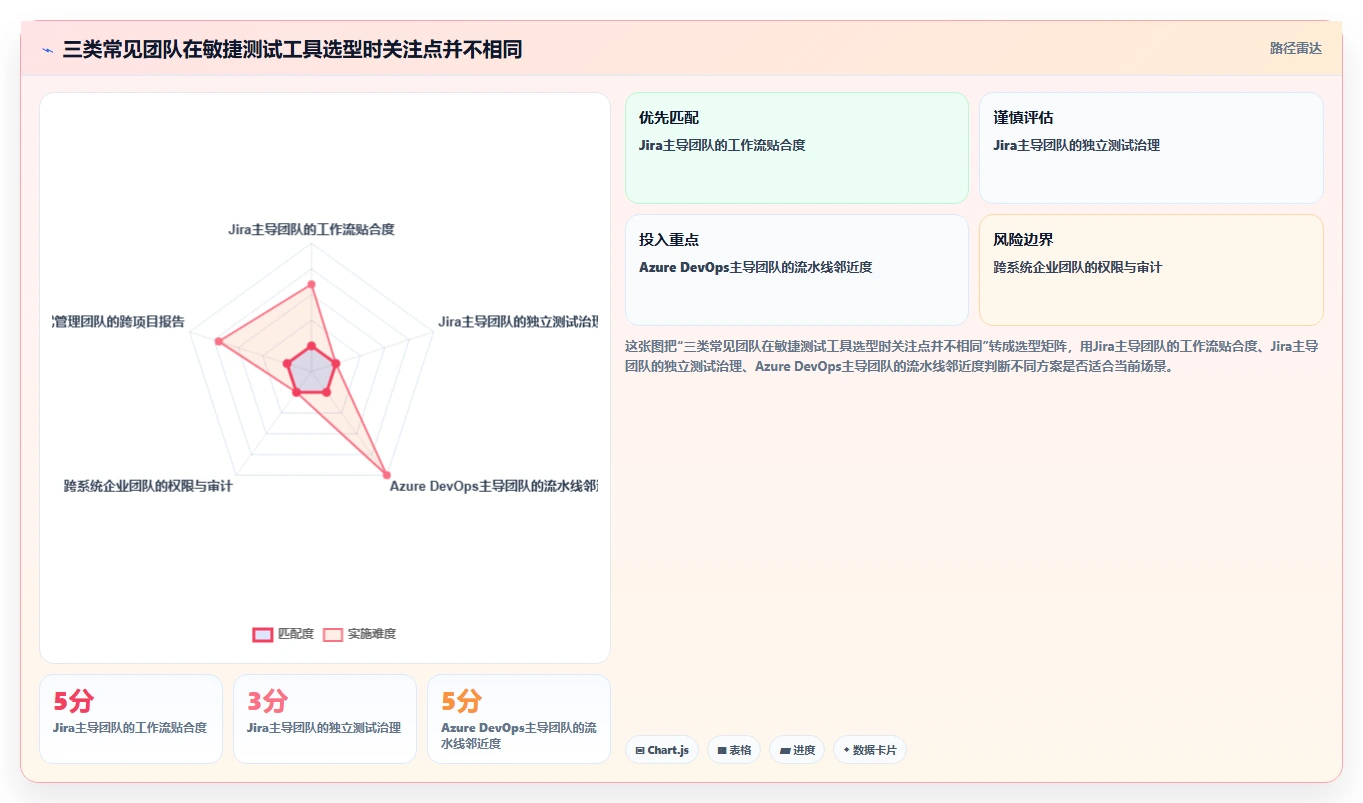The width and height of the screenshot is (1363, 803).
Task: Click the 5分 score for Jira主导团队的工作流贴合度
Action: coord(73,701)
